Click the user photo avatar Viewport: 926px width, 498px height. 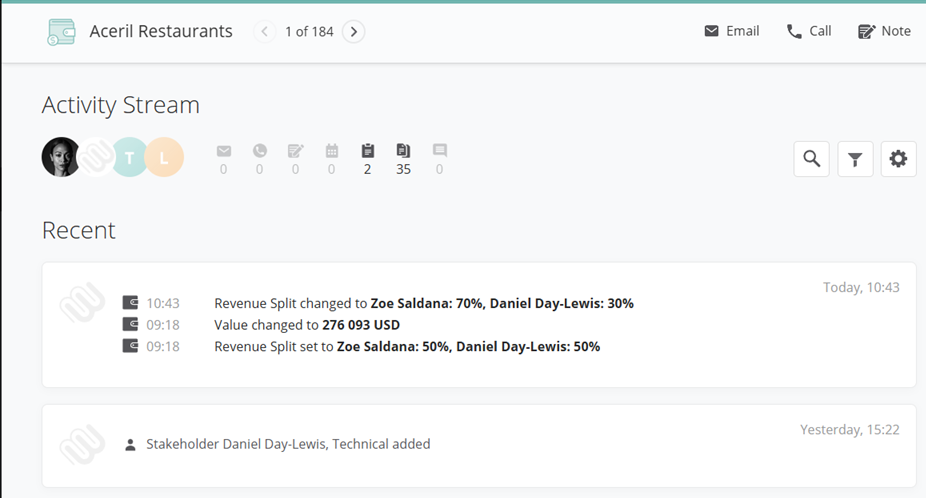pos(60,157)
